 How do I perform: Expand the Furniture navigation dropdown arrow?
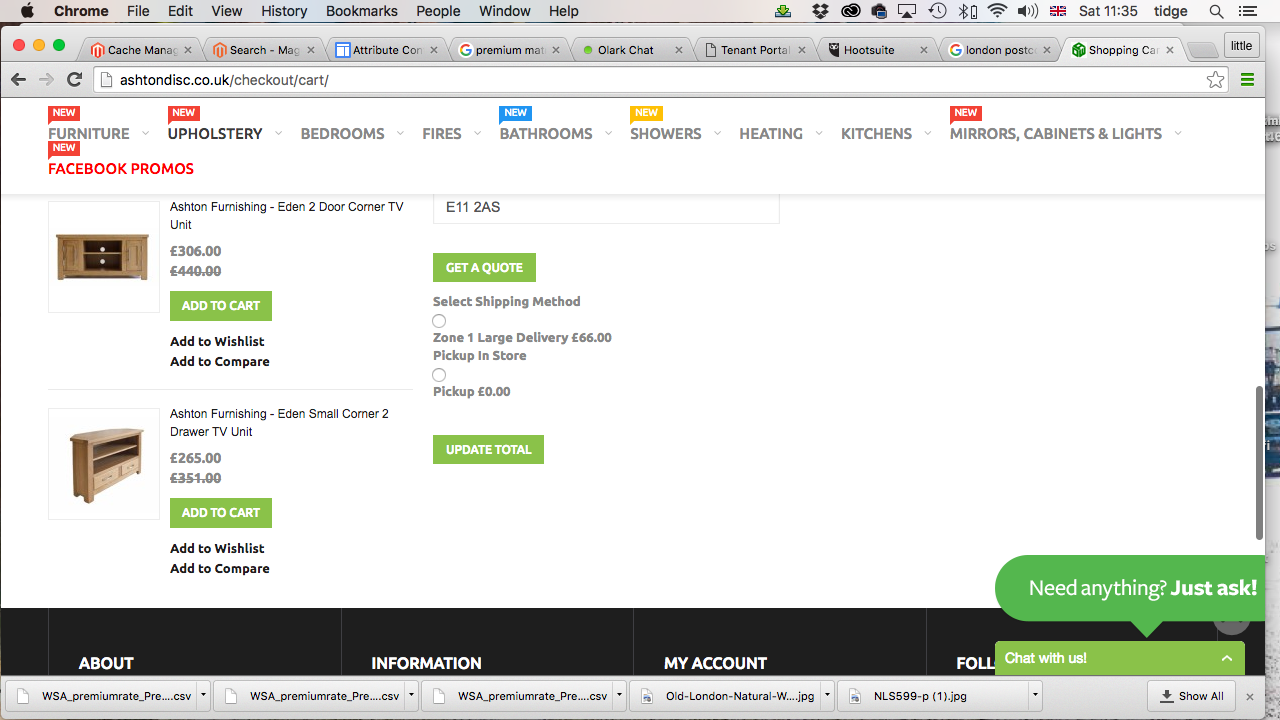pos(145,134)
